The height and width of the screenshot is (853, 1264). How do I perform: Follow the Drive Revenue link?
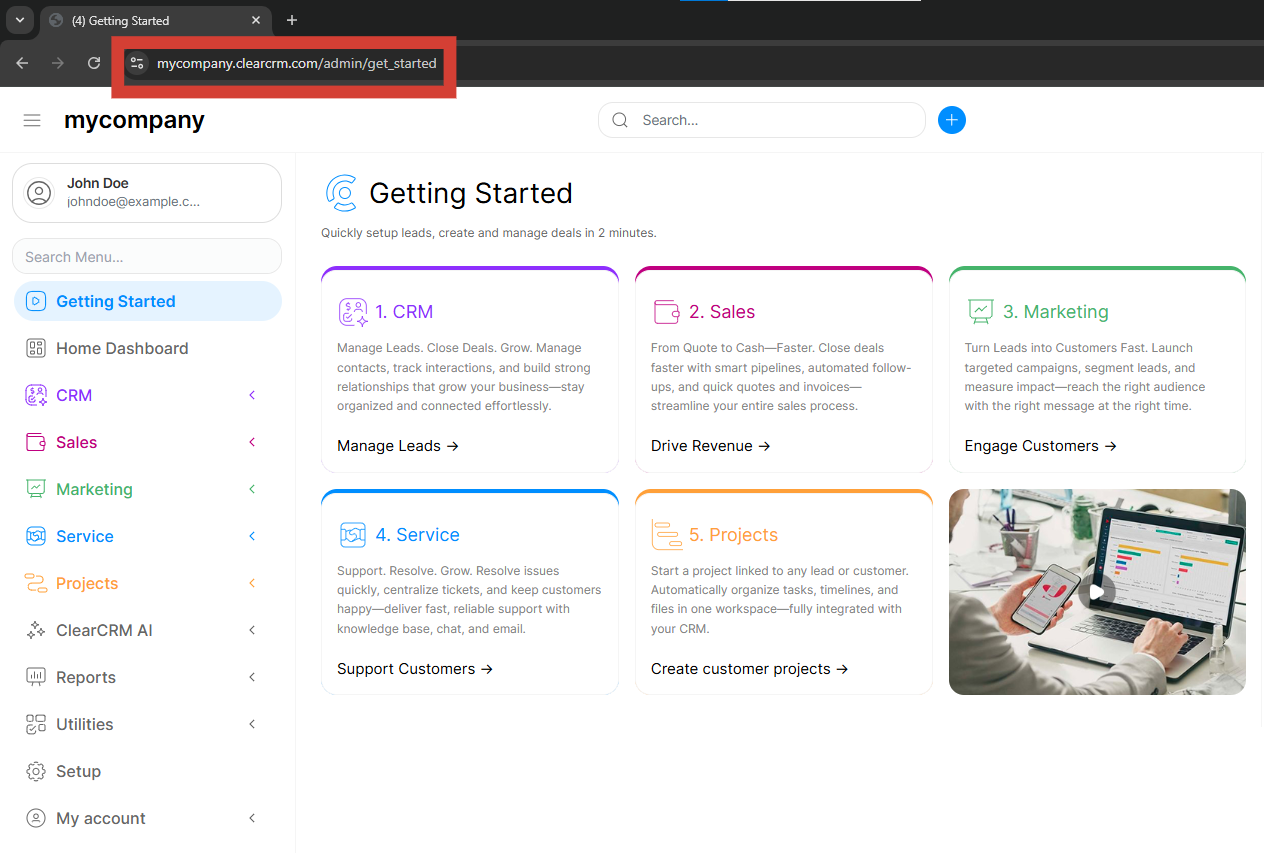(711, 446)
